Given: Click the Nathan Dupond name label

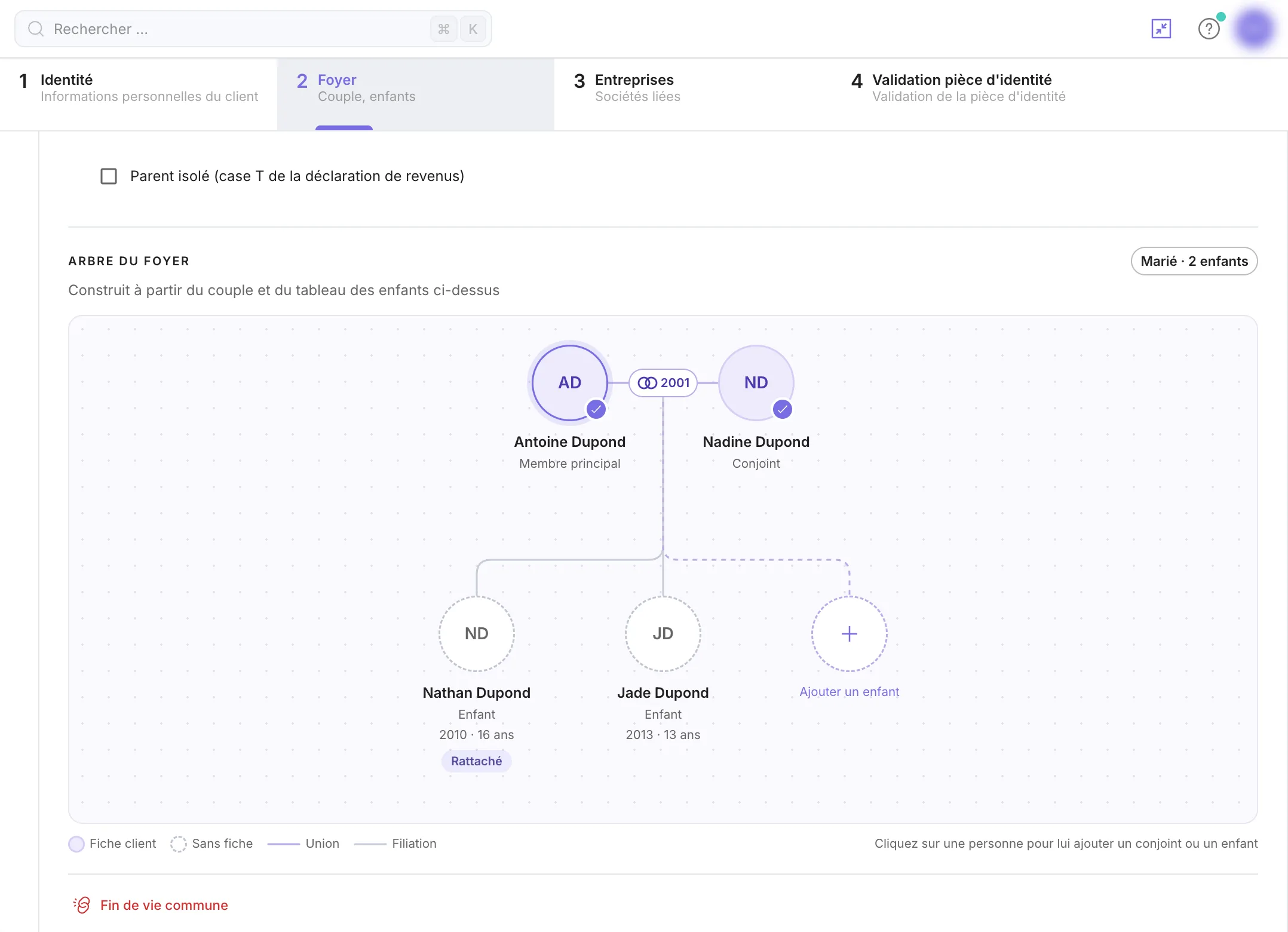Looking at the screenshot, I should pos(476,692).
